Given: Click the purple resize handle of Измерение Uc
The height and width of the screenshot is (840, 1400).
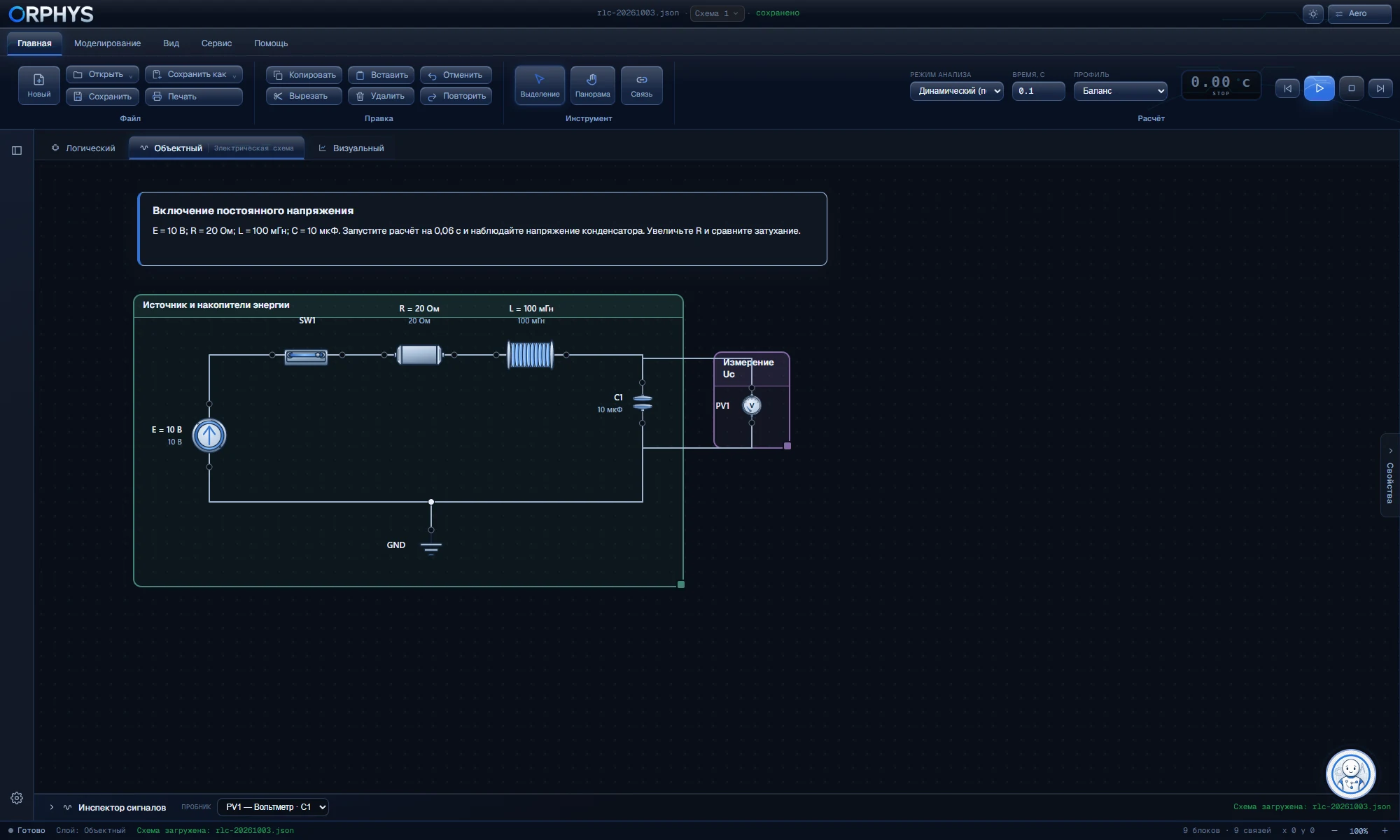Looking at the screenshot, I should pos(787,446).
